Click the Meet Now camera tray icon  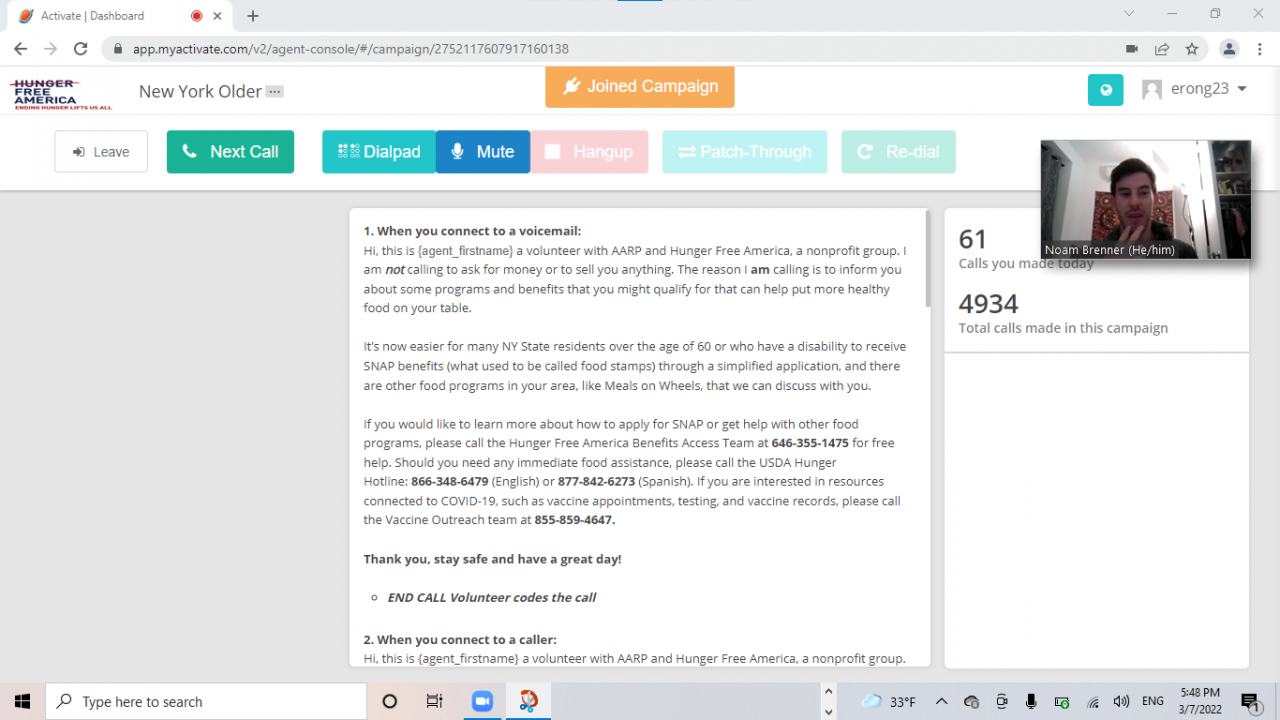pyautogui.click(x=1001, y=702)
